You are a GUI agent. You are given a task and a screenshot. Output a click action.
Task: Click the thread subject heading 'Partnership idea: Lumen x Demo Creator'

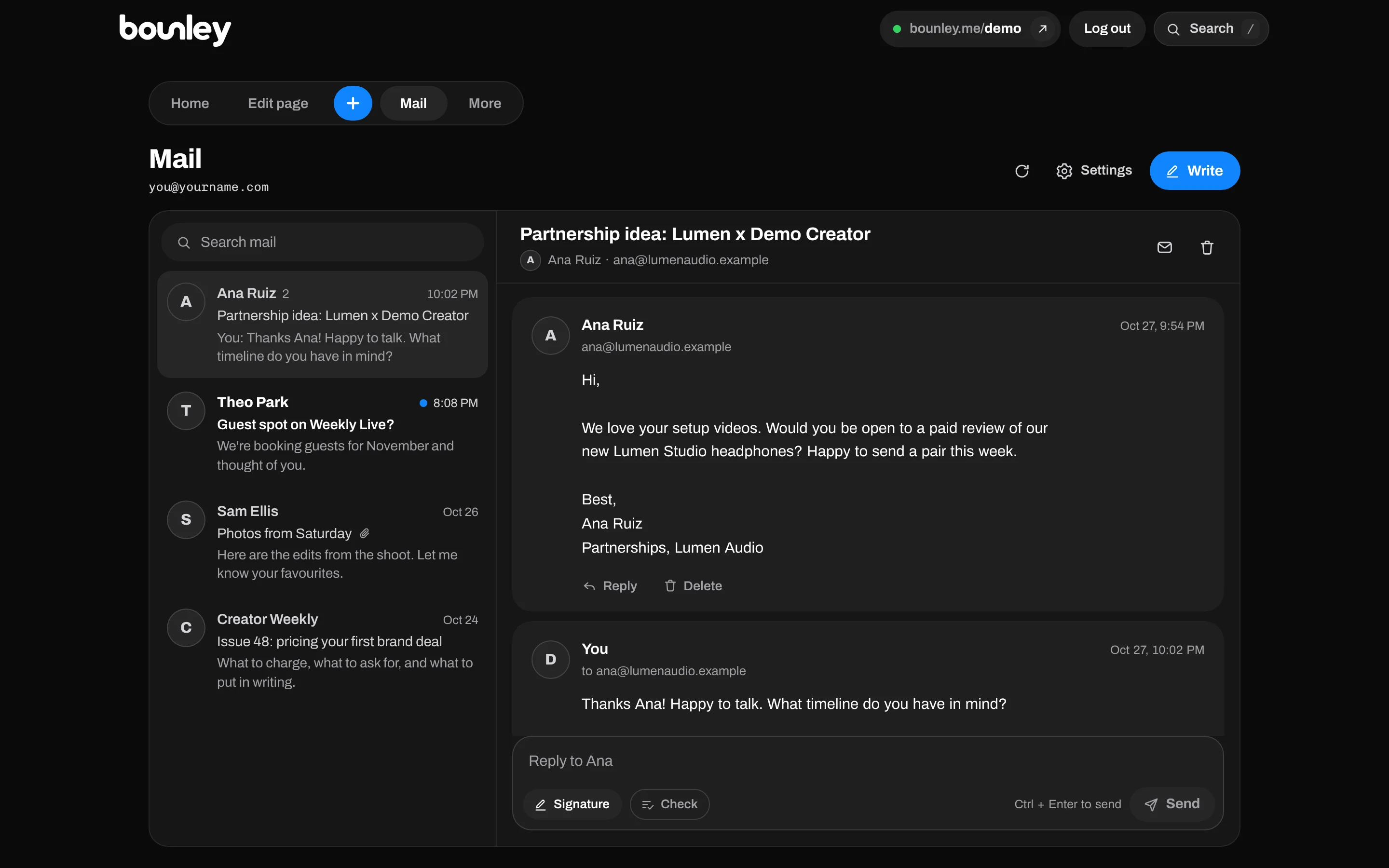(695, 234)
